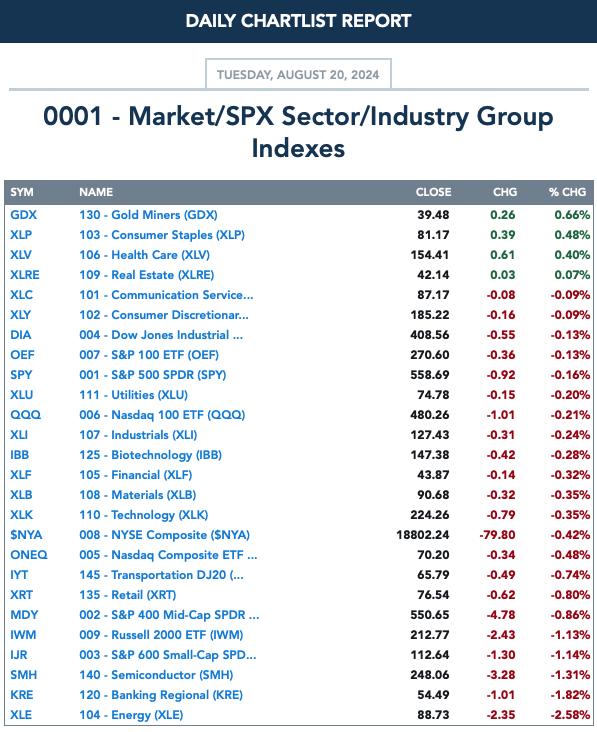Click the % CHG column header
597x732 pixels.
pyautogui.click(x=567, y=192)
